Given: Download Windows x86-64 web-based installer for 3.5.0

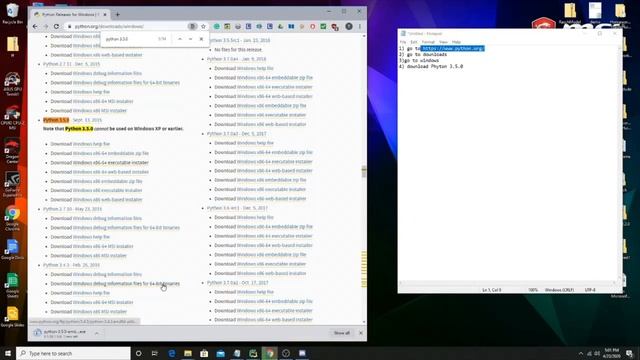Looking at the screenshot, I should pyautogui.click(x=111, y=172).
